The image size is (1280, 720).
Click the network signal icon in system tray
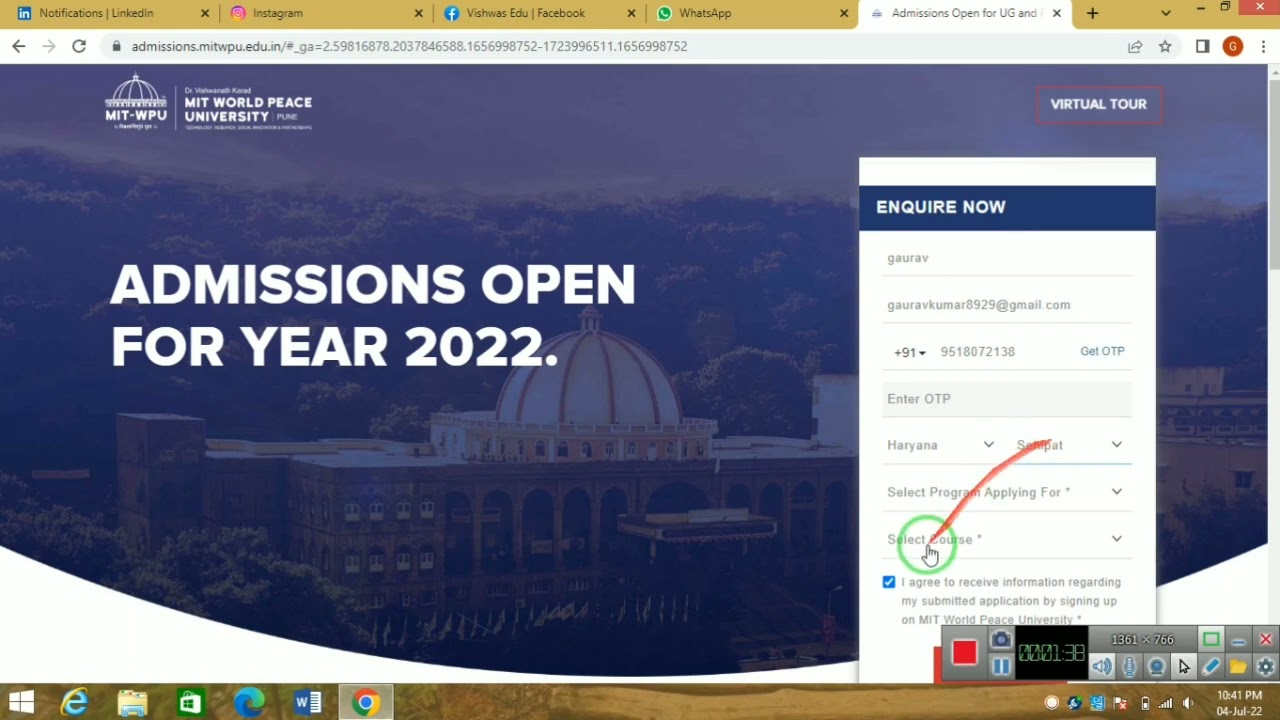point(1166,703)
